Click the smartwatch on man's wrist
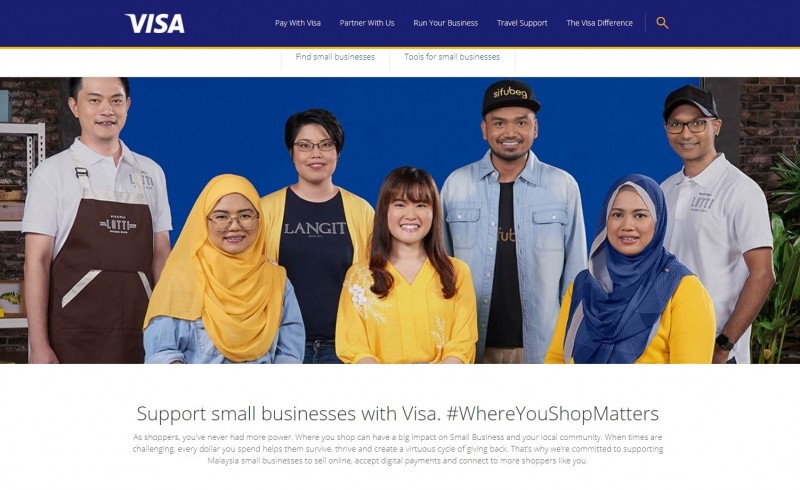This screenshot has height=490, width=800. point(724,342)
